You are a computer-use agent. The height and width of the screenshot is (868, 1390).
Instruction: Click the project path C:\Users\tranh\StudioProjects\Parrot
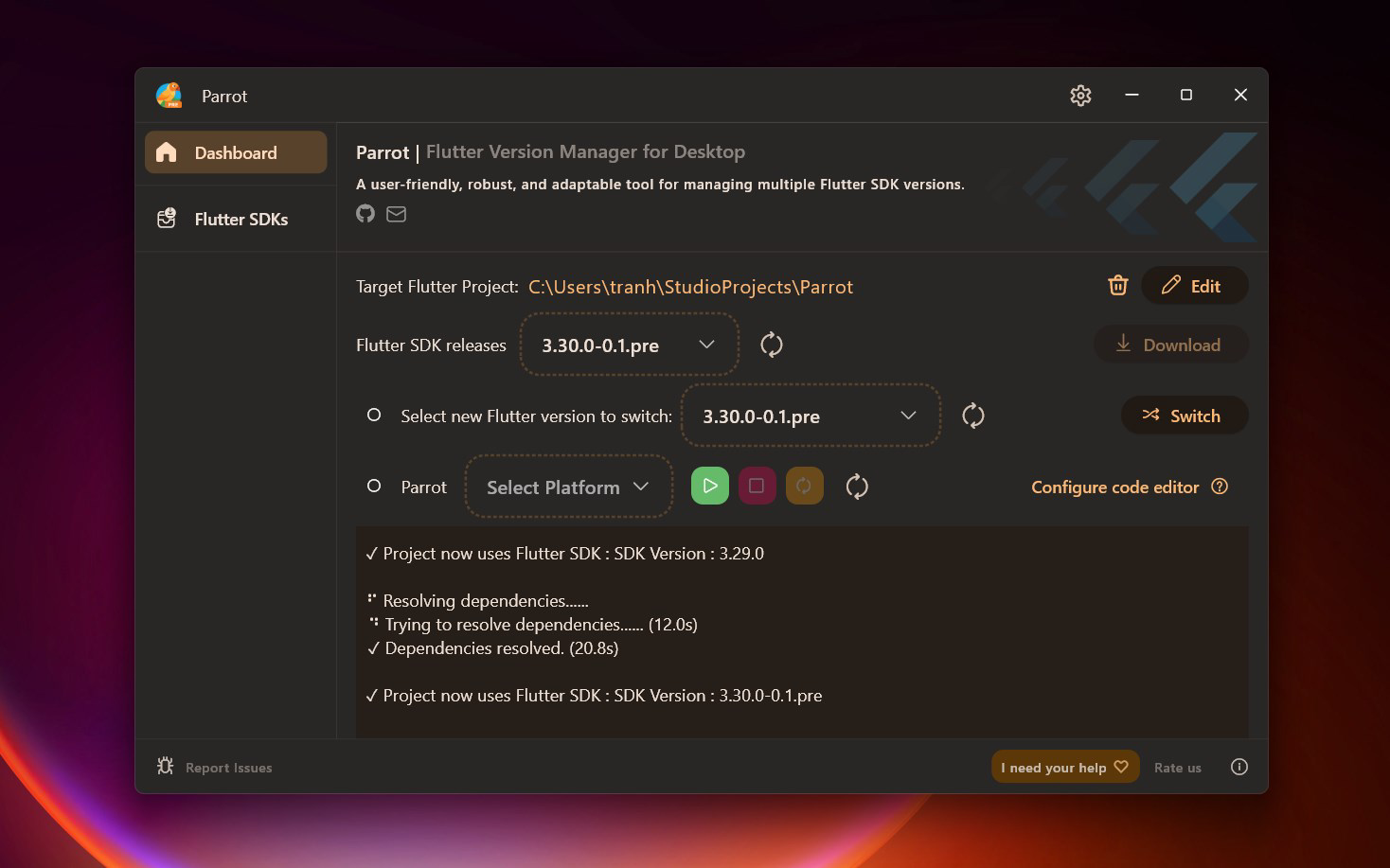coord(690,287)
